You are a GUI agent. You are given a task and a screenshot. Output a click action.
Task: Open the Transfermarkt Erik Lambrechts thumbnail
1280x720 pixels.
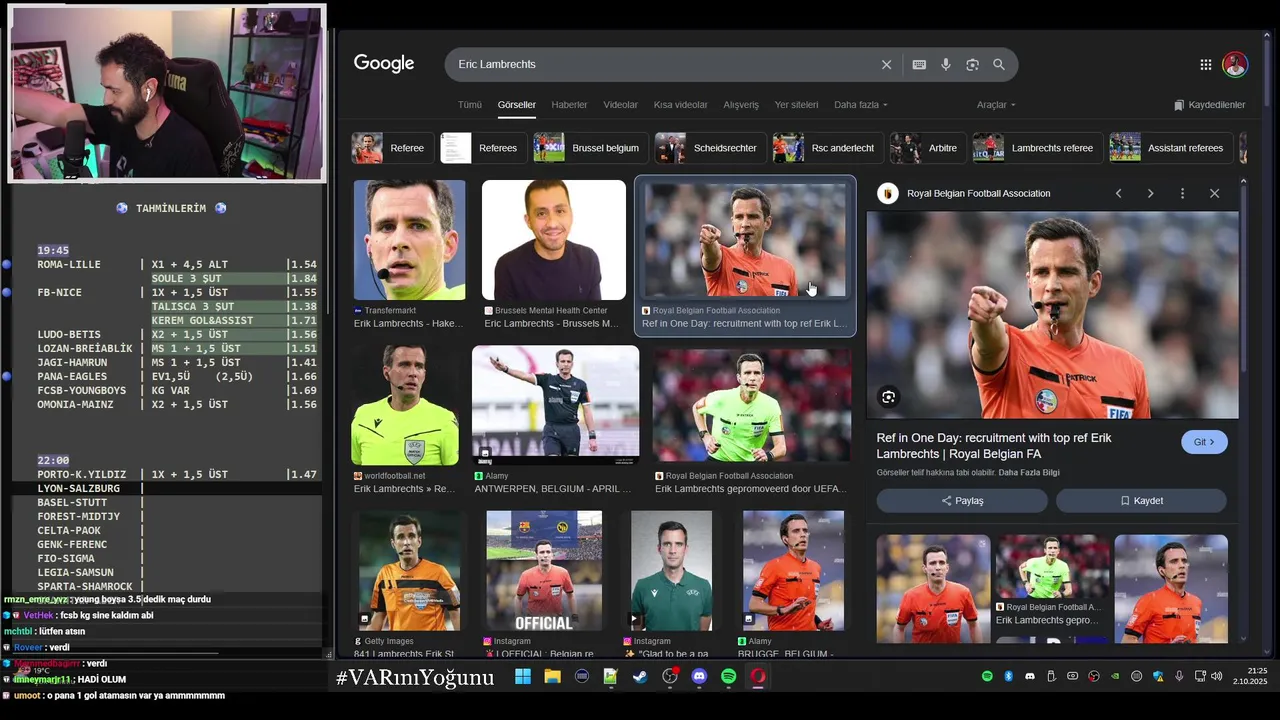tap(409, 240)
